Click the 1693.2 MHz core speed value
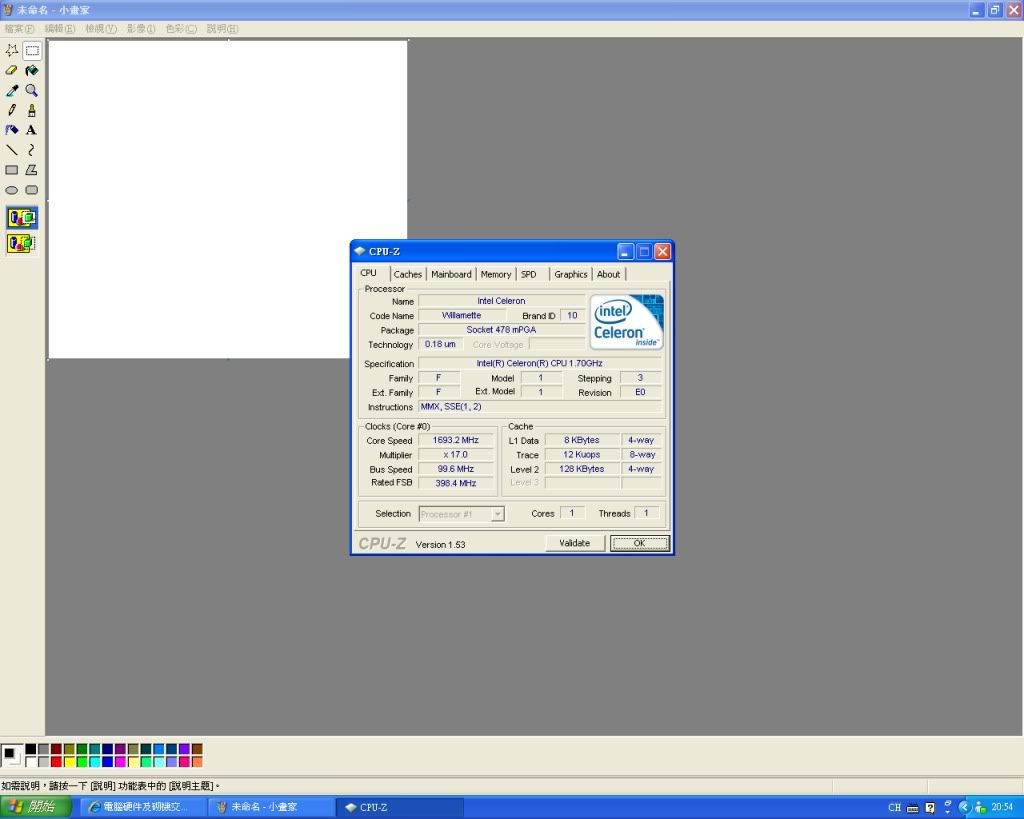Viewport: 1024px width, 819px height. click(456, 440)
